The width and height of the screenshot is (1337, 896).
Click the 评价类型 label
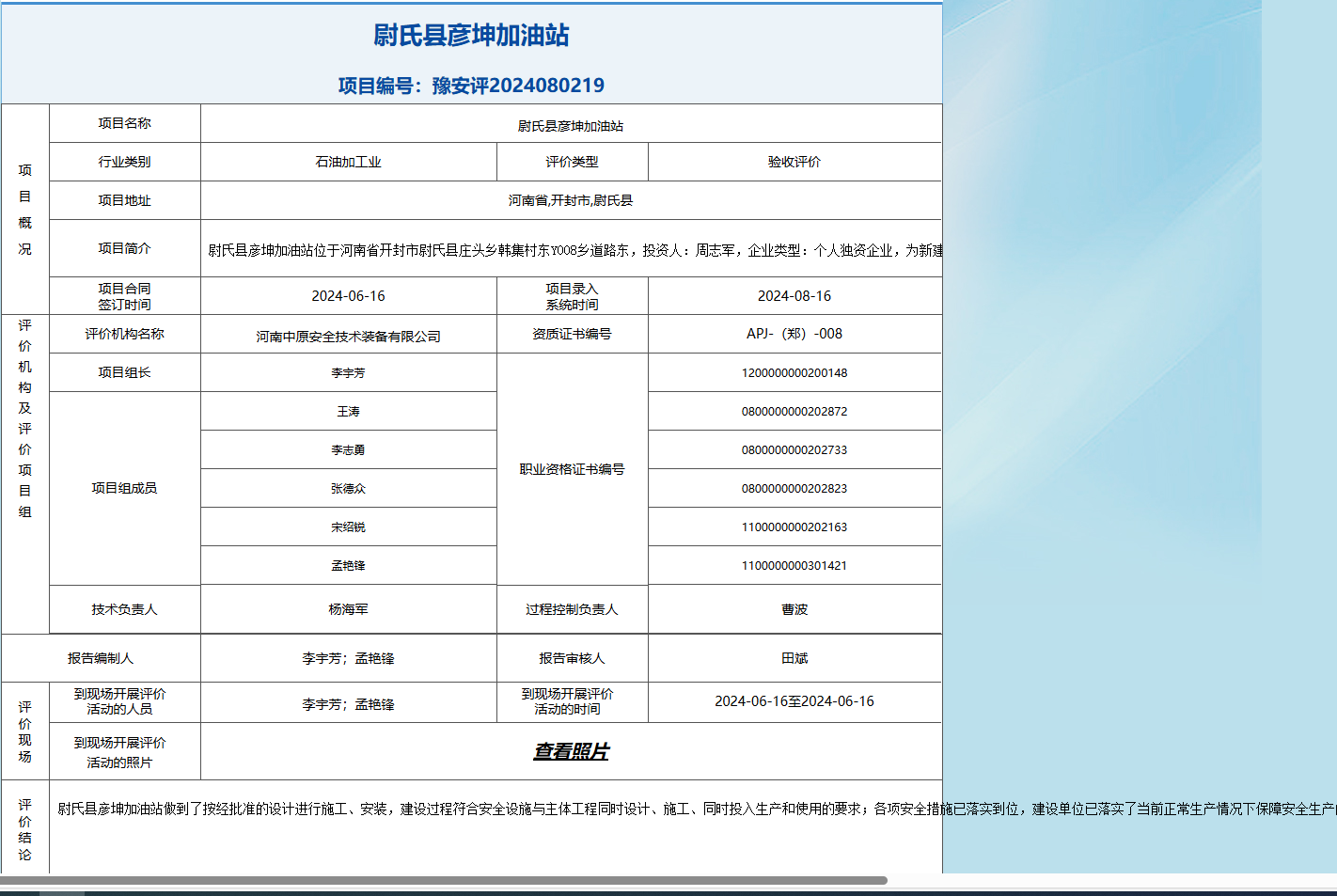(572, 162)
